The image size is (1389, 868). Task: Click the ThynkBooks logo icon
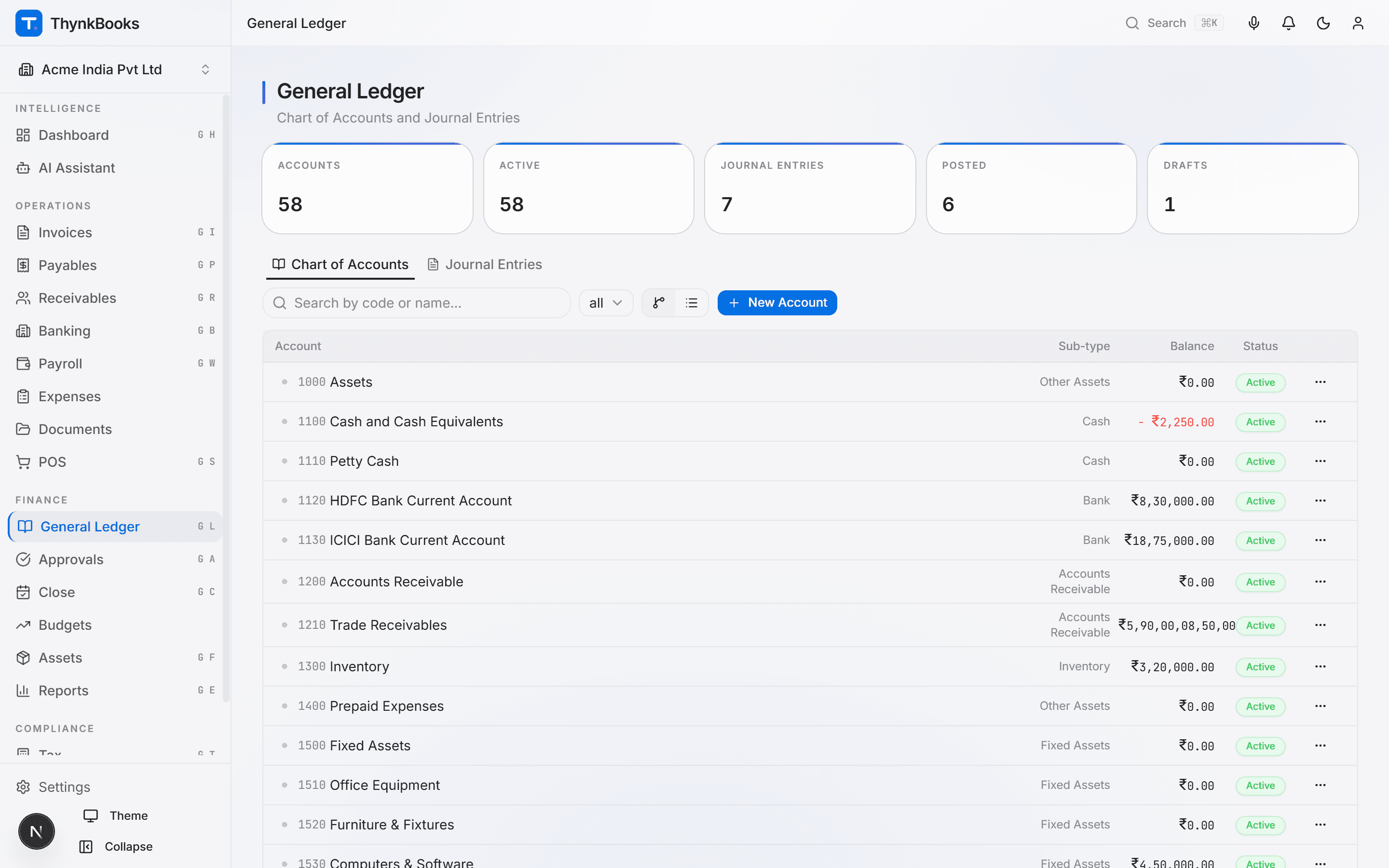[29, 24]
